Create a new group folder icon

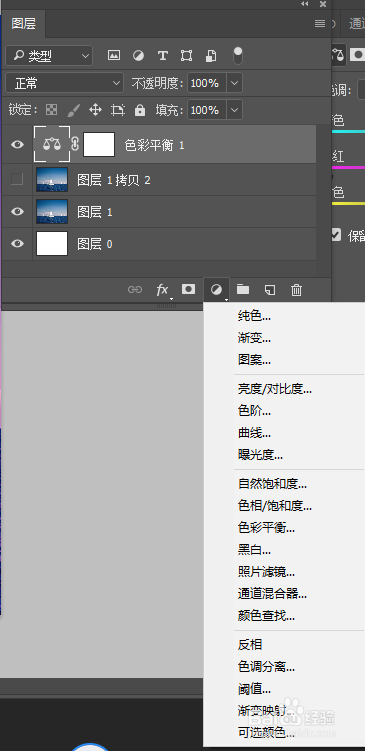(x=243, y=289)
